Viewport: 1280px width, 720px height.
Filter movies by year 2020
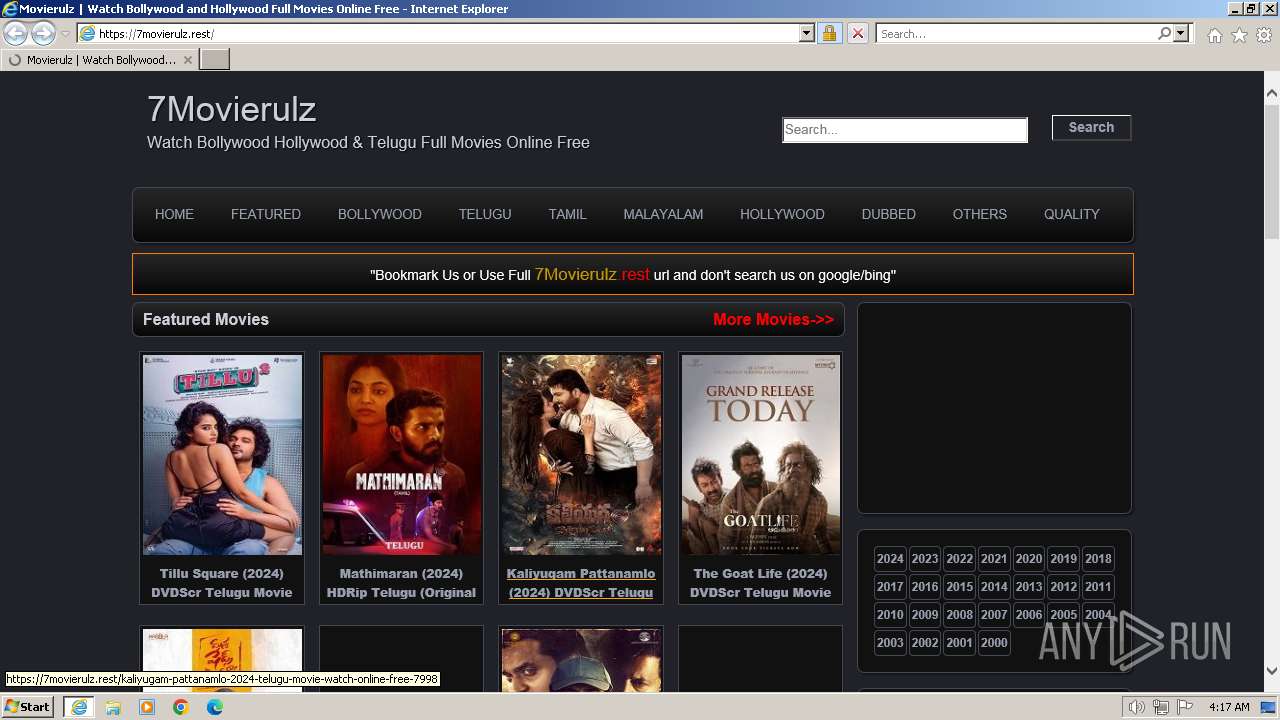coord(1029,559)
